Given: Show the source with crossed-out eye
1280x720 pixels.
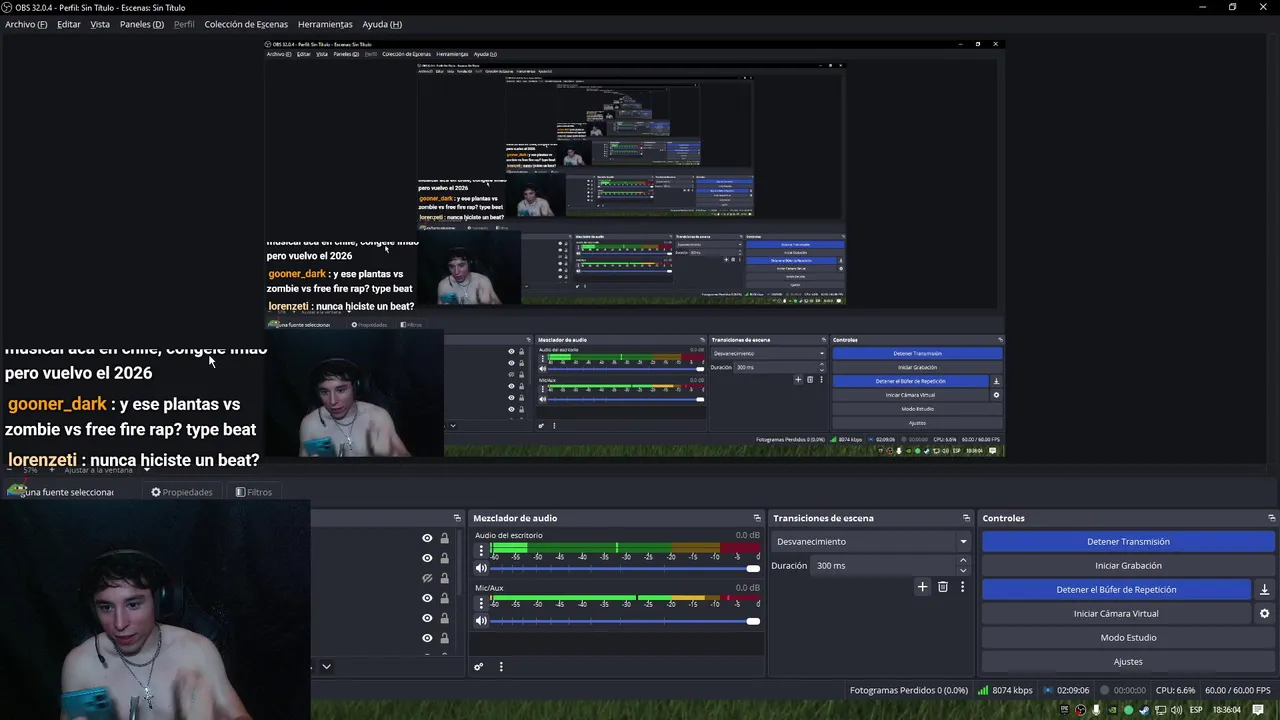Looking at the screenshot, I should coord(427,578).
